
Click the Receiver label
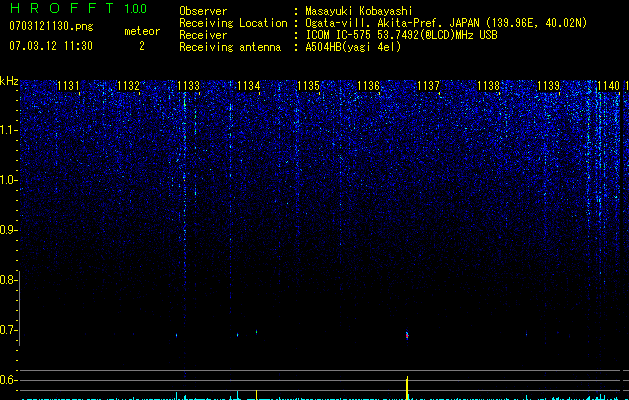pyautogui.click(x=203, y=35)
